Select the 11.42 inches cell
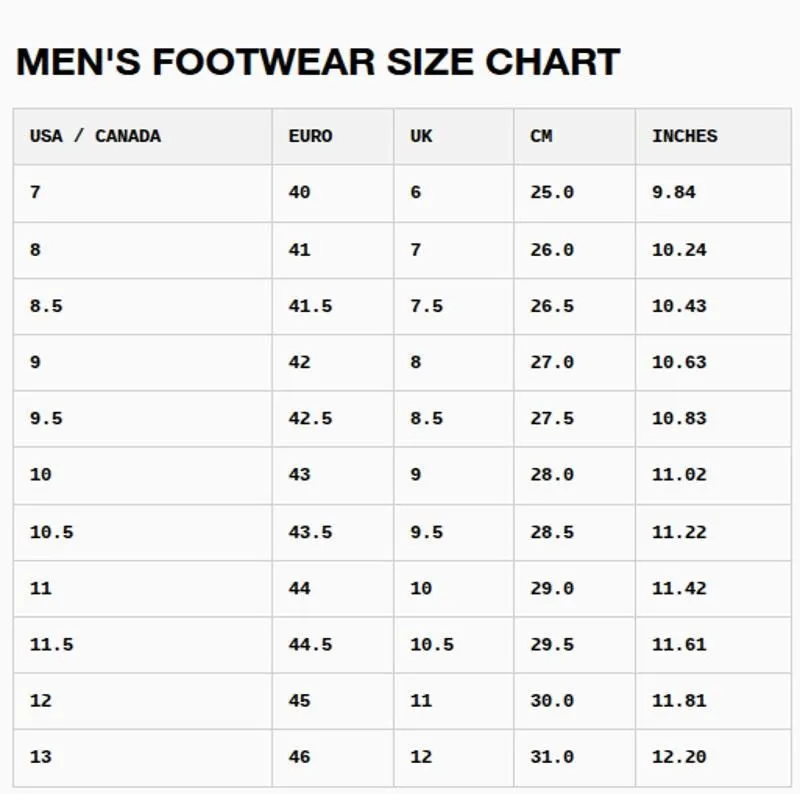This screenshot has width=800, height=794. coord(713,589)
